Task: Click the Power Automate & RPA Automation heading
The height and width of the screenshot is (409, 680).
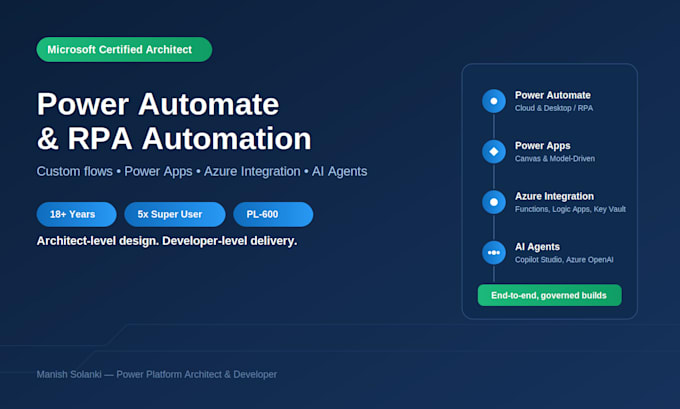Action: 174,121
